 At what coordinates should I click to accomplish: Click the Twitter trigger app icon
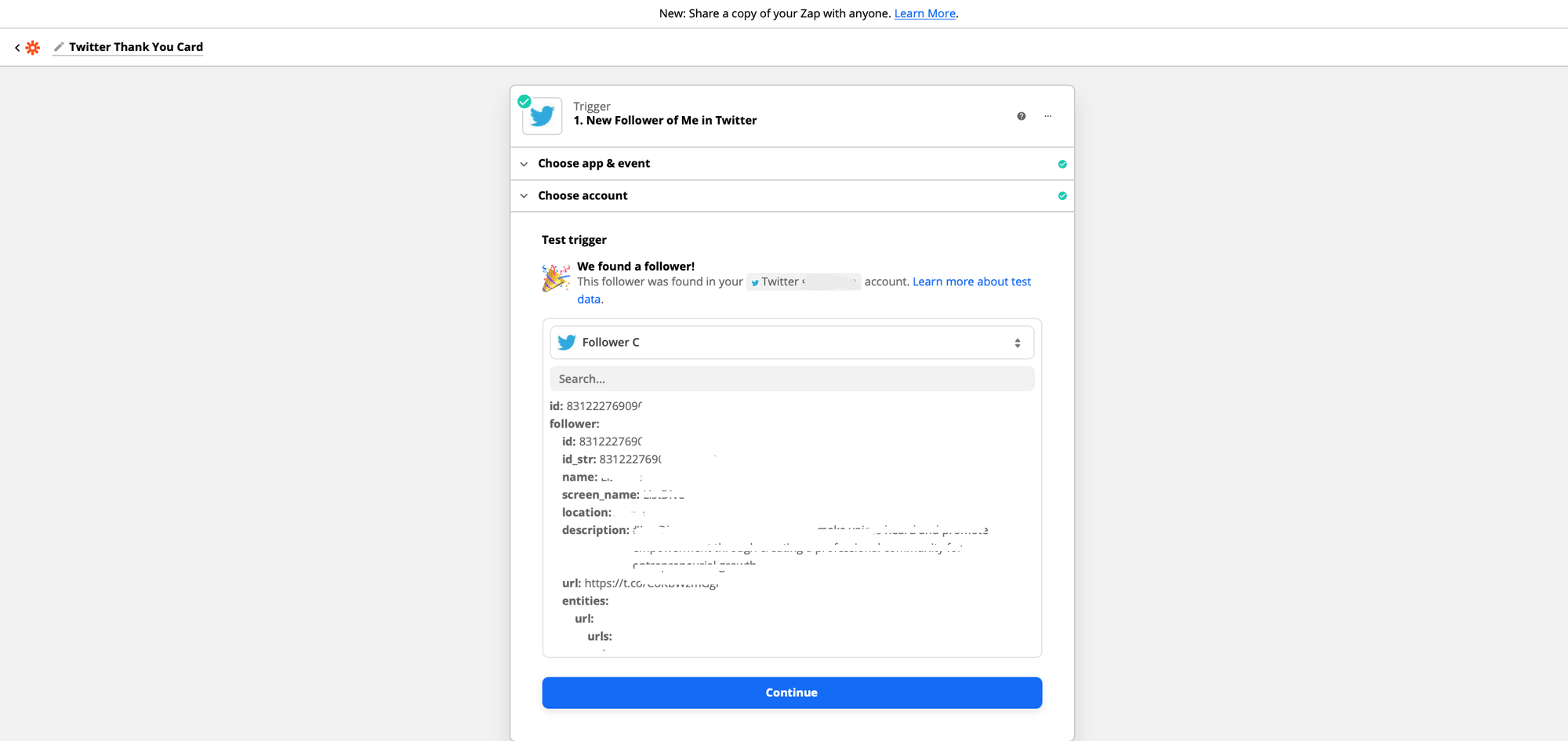543,116
